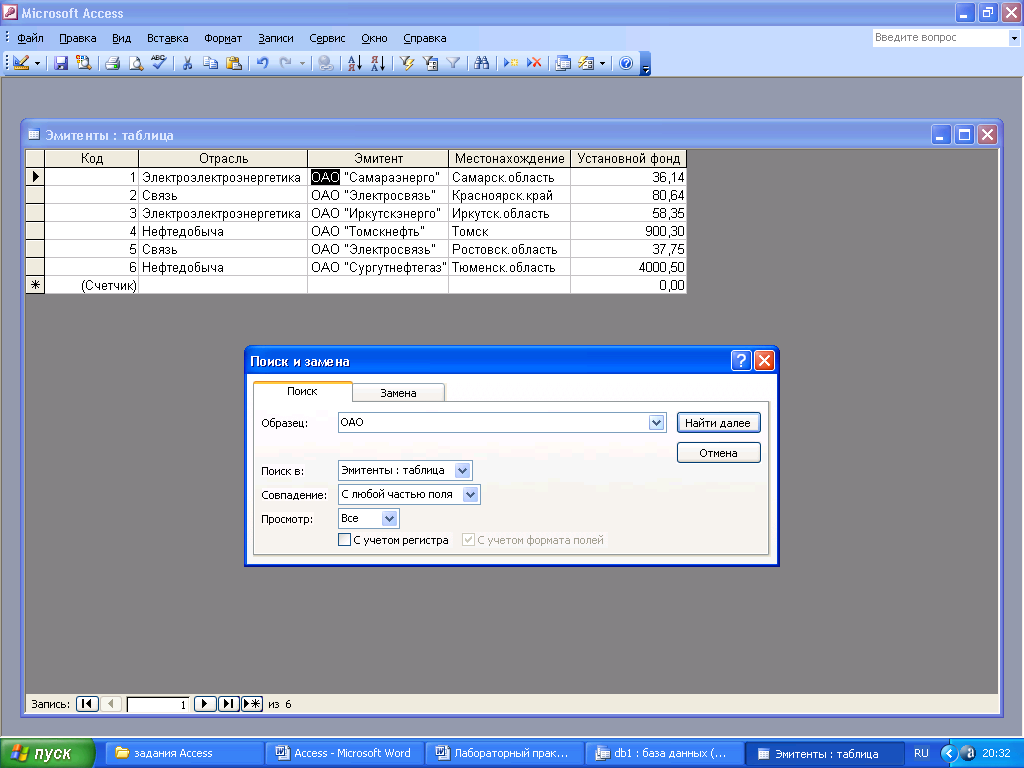The height and width of the screenshot is (768, 1024).
Task: Expand the Toolbar Options chevron
Action: point(645,64)
